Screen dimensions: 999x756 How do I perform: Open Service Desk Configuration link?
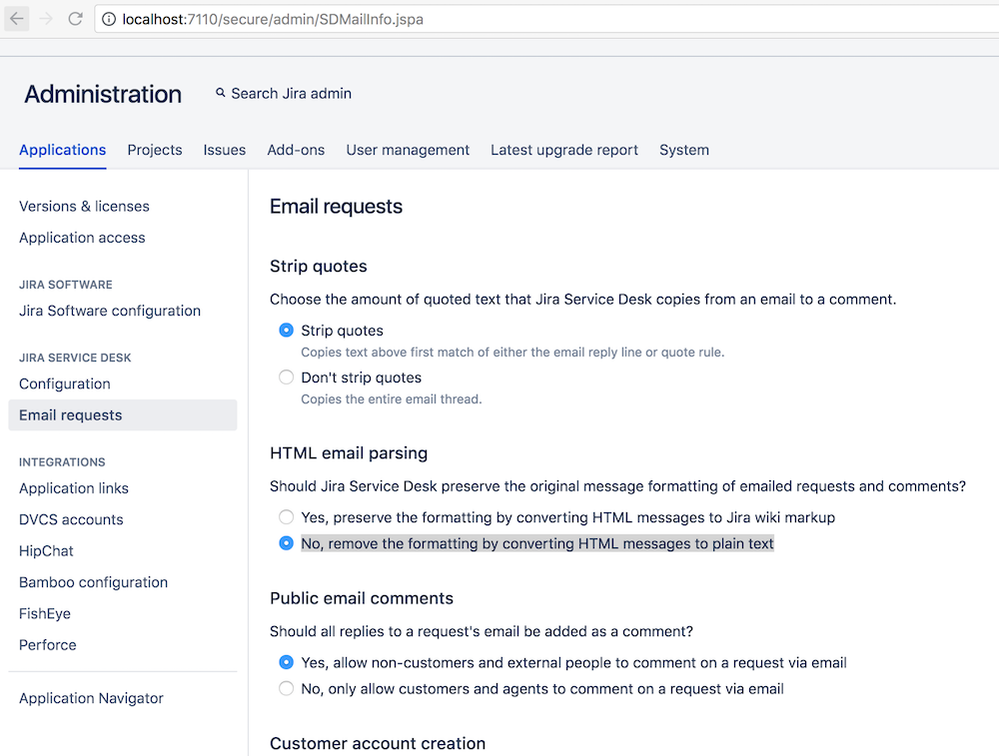click(x=64, y=384)
